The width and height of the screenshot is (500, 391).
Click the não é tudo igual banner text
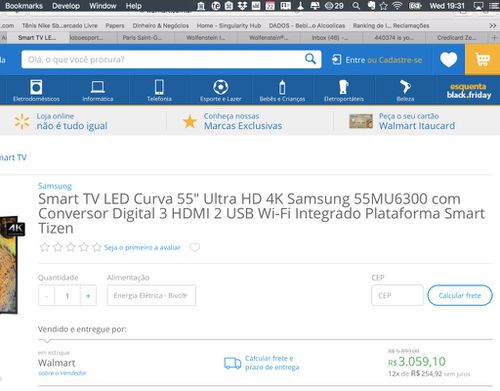point(72,126)
